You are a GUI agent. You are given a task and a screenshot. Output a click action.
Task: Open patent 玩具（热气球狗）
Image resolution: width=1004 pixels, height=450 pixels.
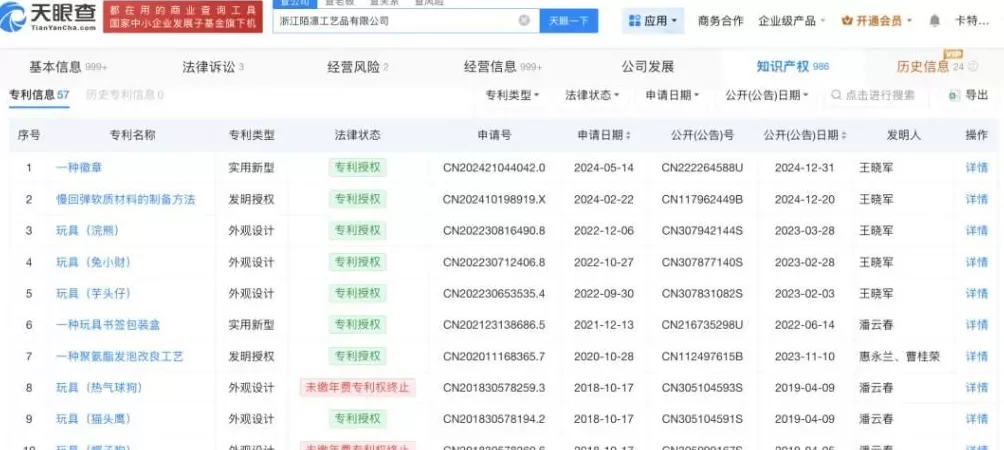coord(99,387)
